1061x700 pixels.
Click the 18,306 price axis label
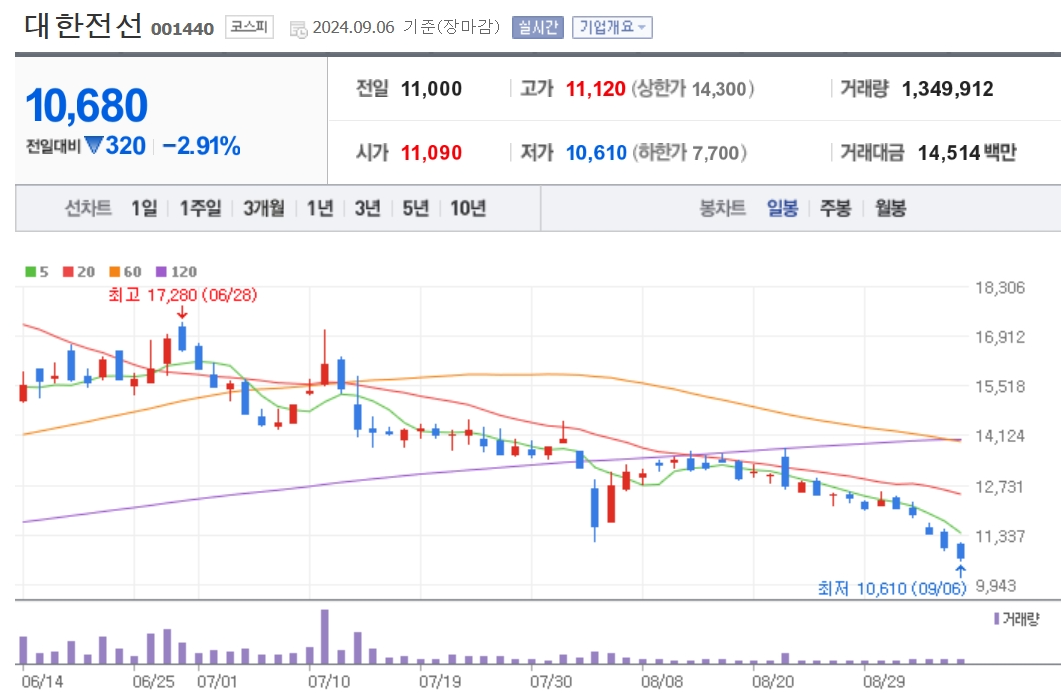click(x=999, y=288)
